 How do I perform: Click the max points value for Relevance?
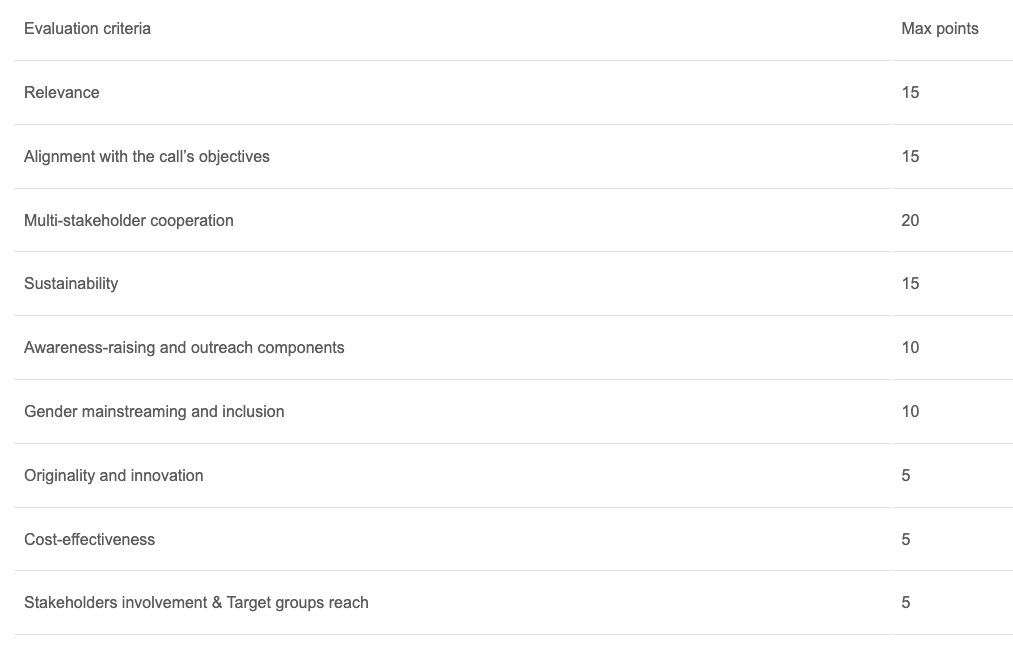point(910,93)
